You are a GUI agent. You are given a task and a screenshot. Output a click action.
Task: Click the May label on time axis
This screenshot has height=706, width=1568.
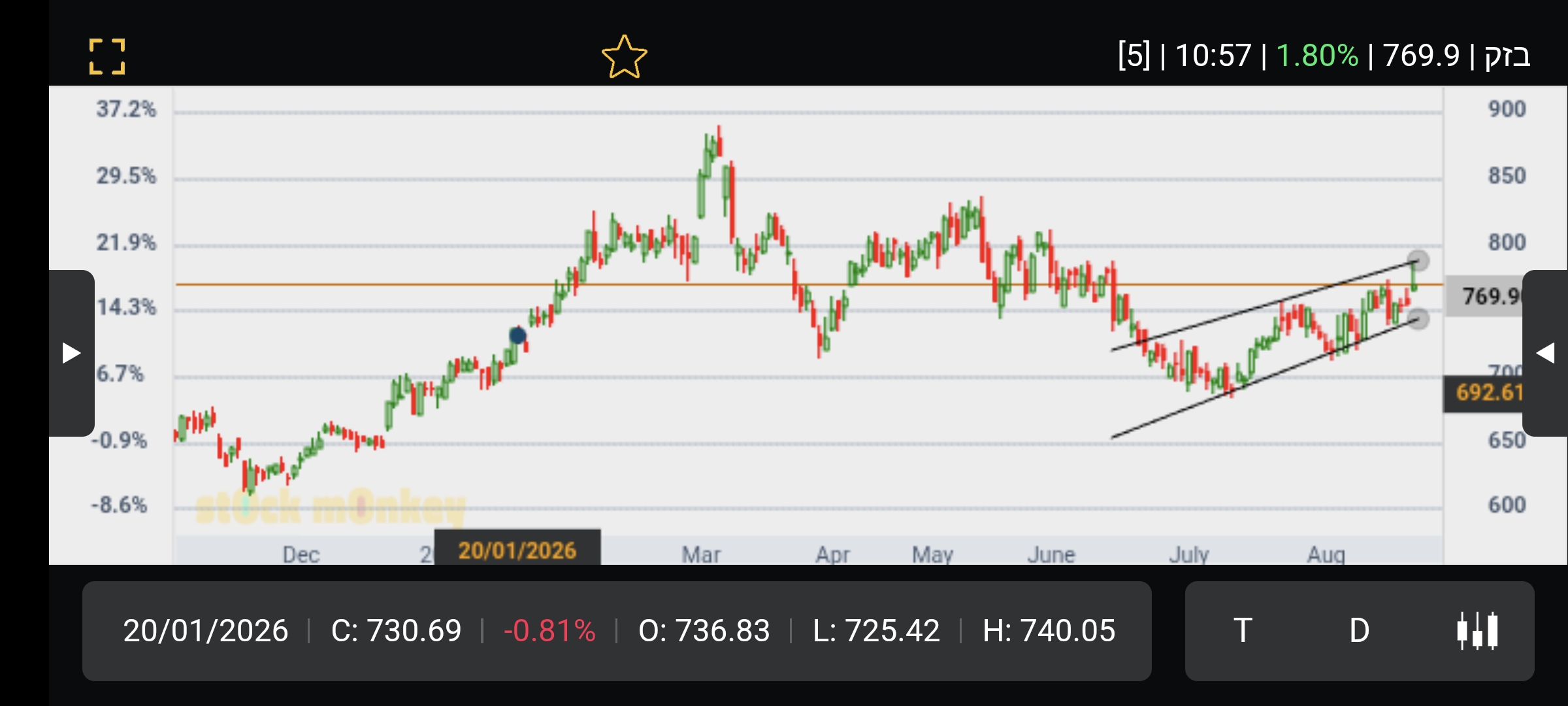tap(932, 554)
